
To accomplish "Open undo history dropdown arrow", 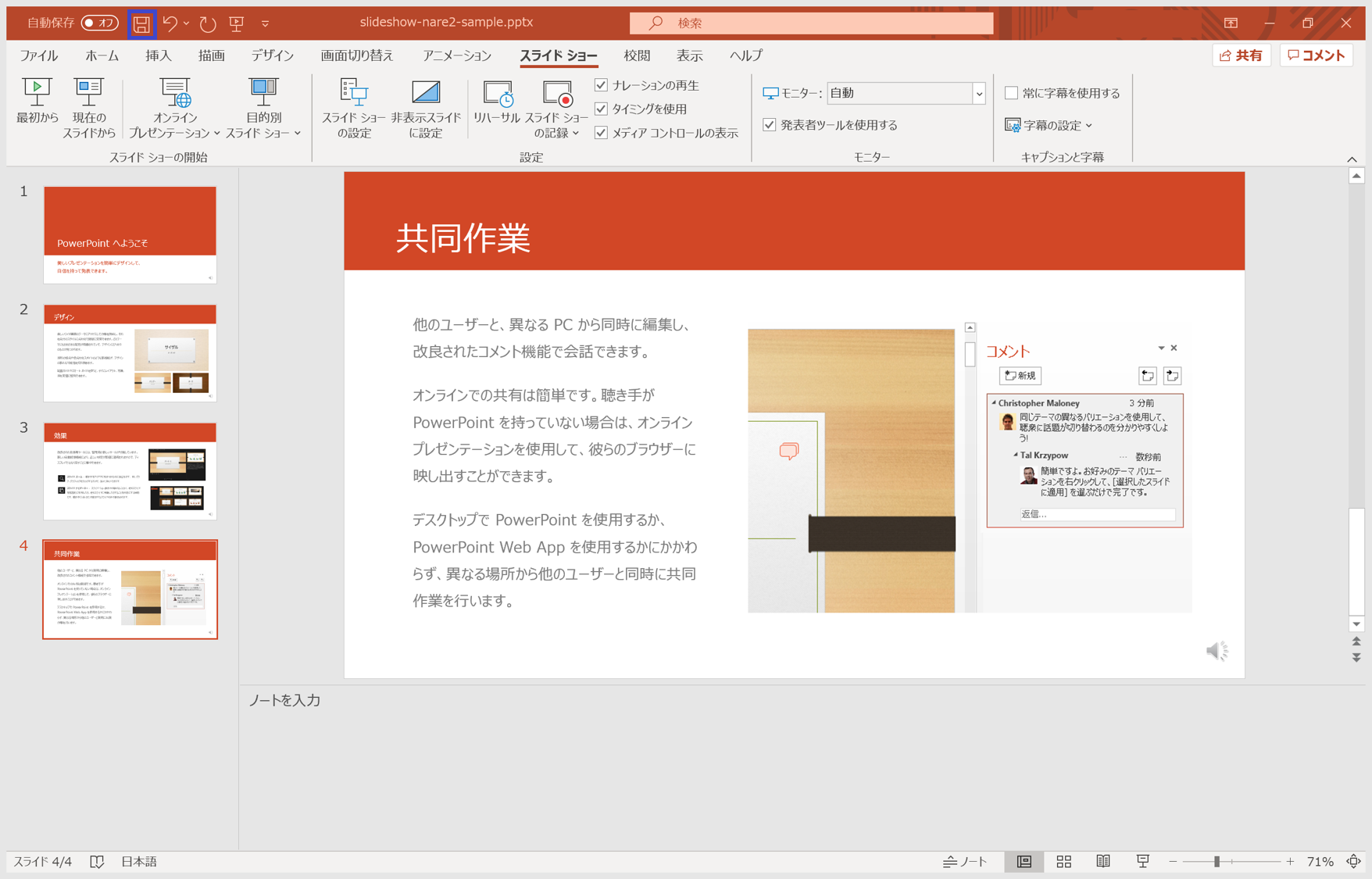I will pyautogui.click(x=186, y=23).
